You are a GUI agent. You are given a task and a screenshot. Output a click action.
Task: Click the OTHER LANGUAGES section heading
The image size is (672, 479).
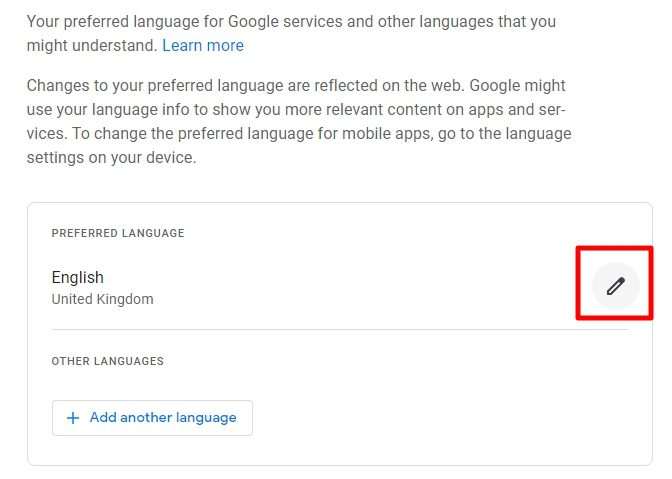[x=108, y=361]
